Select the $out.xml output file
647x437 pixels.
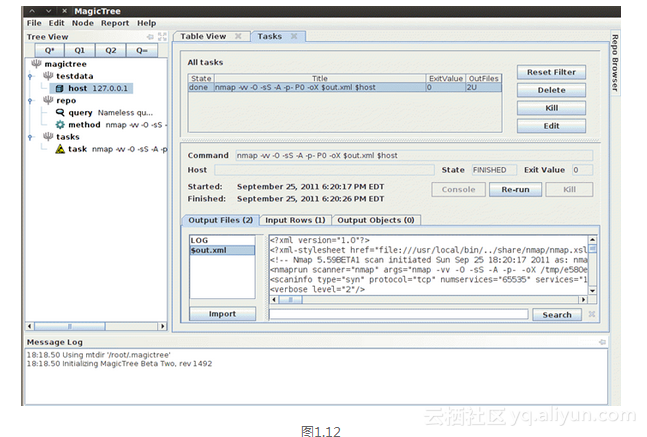222,250
